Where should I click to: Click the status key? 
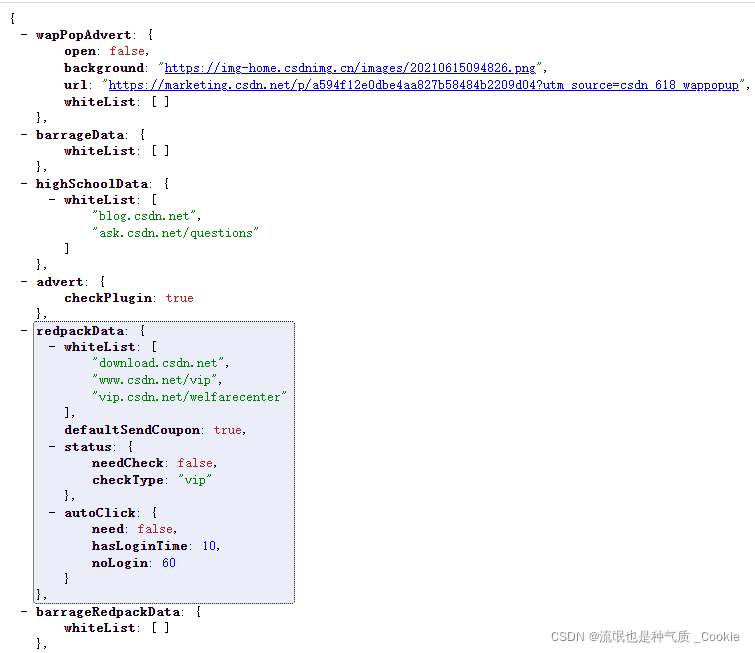pos(87,447)
